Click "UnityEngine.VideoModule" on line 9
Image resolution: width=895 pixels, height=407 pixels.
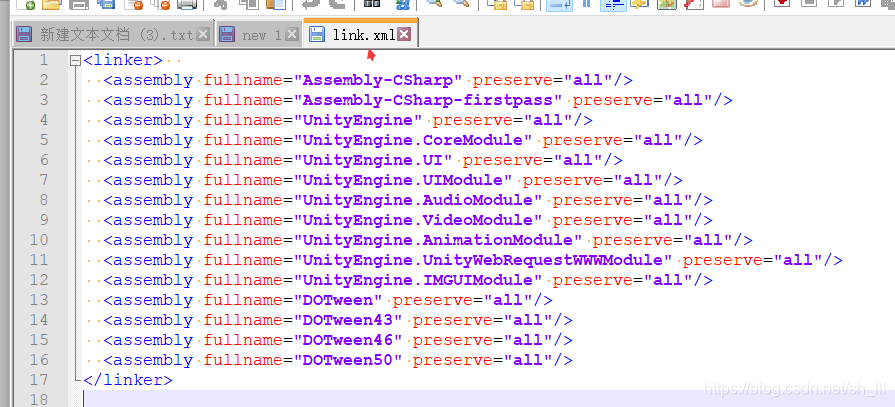[x=417, y=220]
